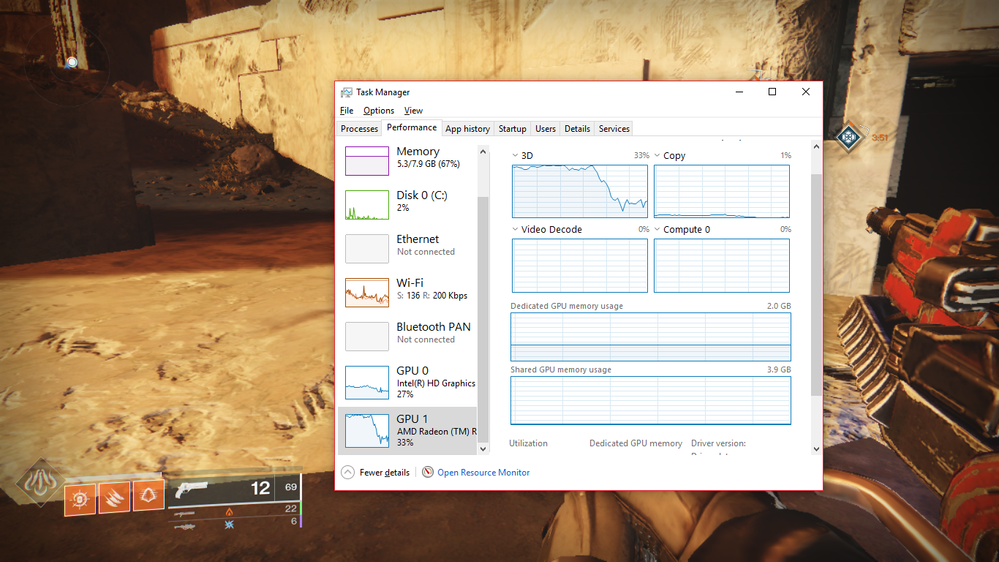
Task: Select the GPU 1 thumbnail graph
Action: click(367, 430)
